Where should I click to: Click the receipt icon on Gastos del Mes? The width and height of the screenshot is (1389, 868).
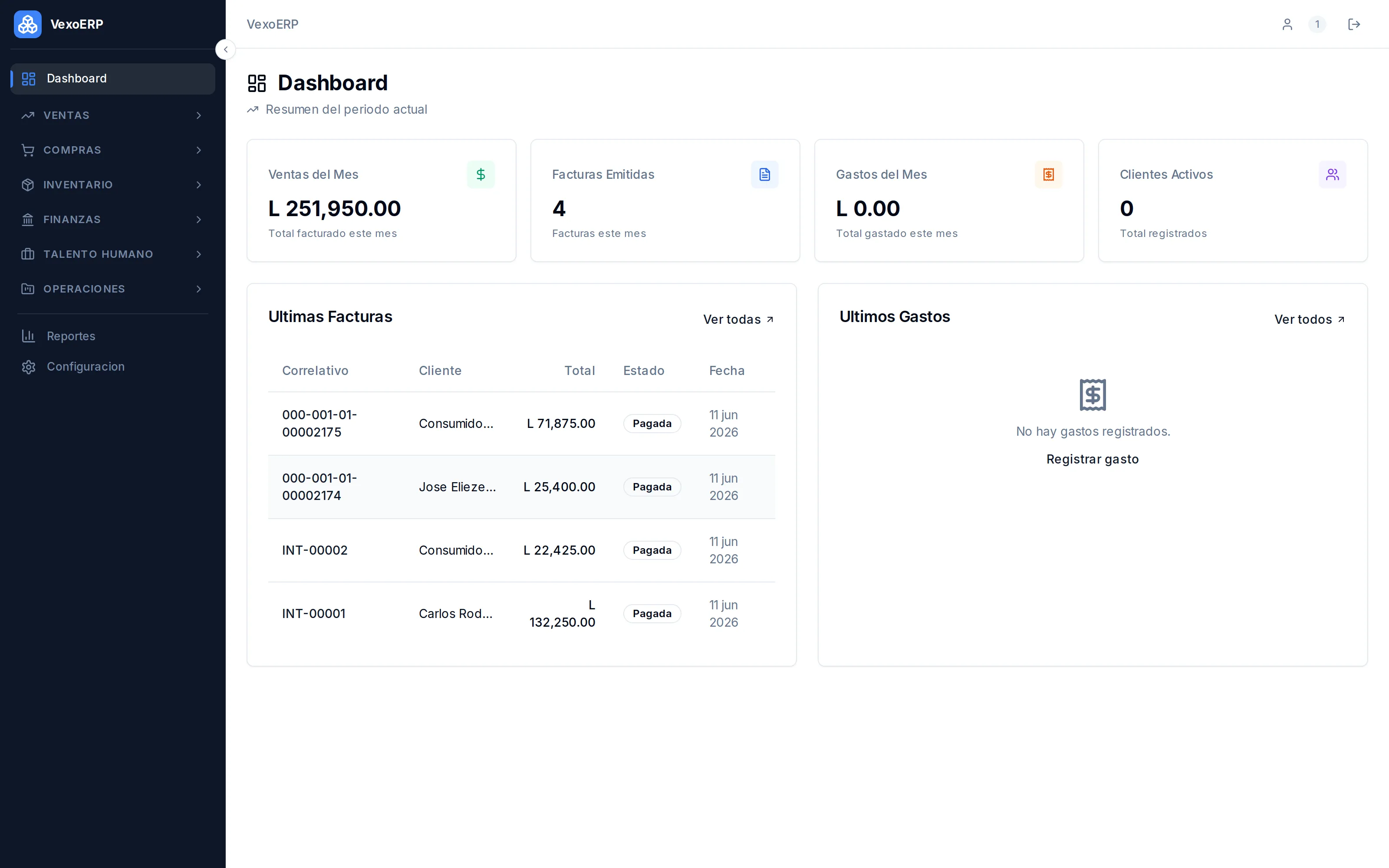coord(1048,174)
